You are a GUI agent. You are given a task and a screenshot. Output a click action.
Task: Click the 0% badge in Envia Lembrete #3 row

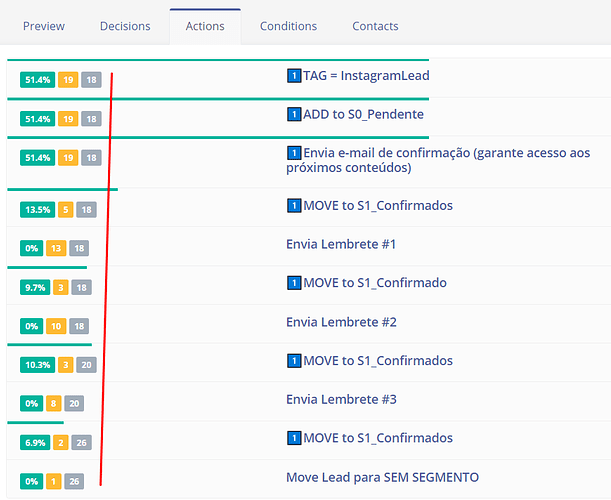pos(32,403)
